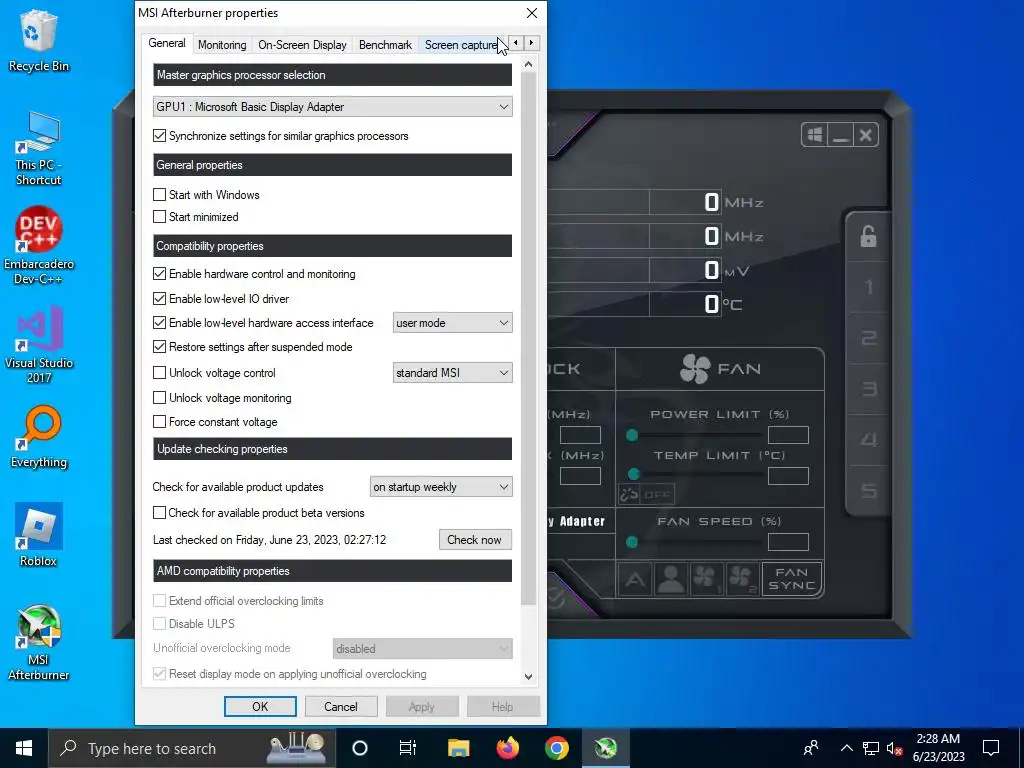The width and height of the screenshot is (1024, 768).
Task: Open Everything search desktop icon
Action: 39,437
